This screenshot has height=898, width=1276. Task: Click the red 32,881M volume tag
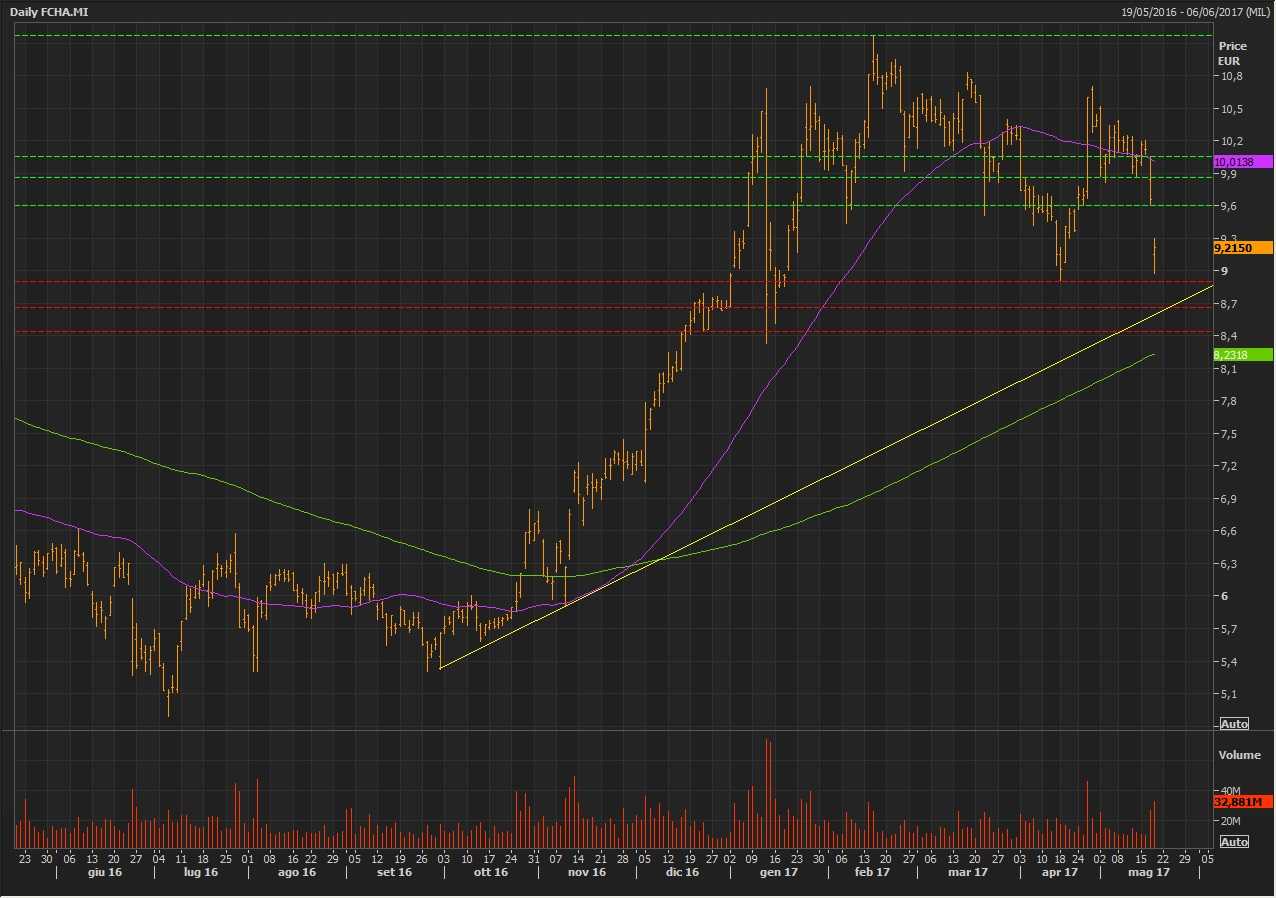tap(1241, 802)
